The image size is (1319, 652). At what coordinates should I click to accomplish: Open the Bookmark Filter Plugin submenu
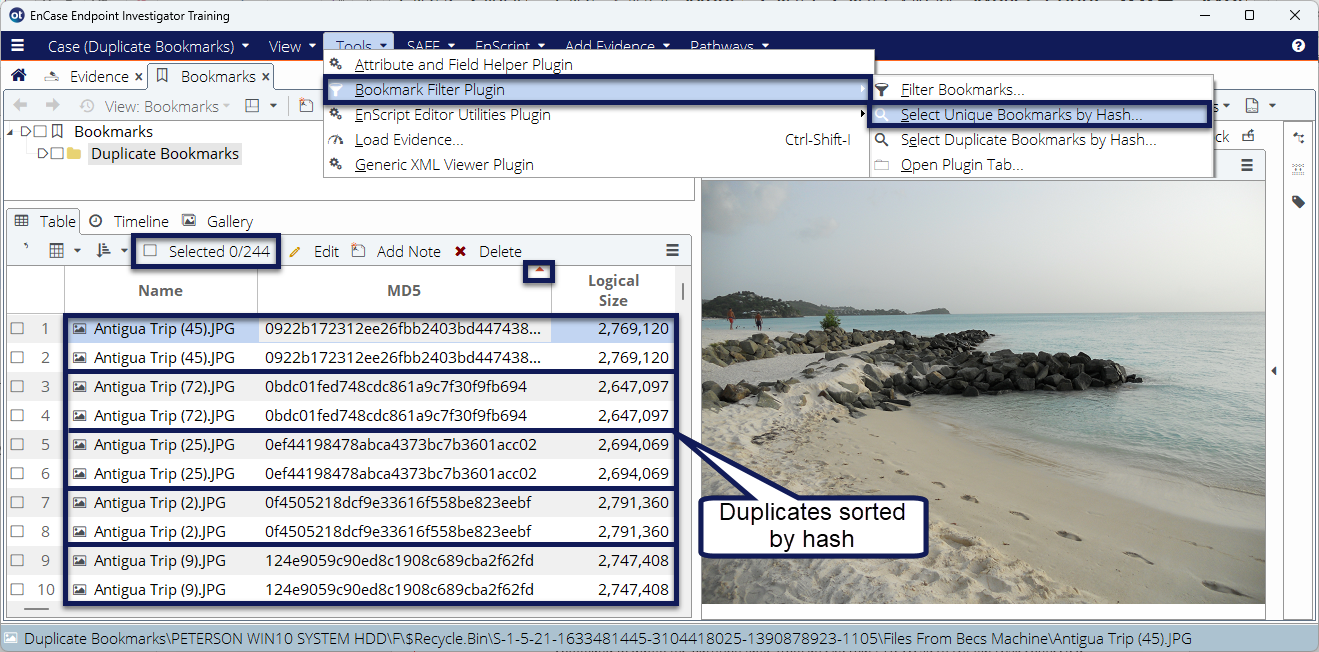tap(599, 90)
